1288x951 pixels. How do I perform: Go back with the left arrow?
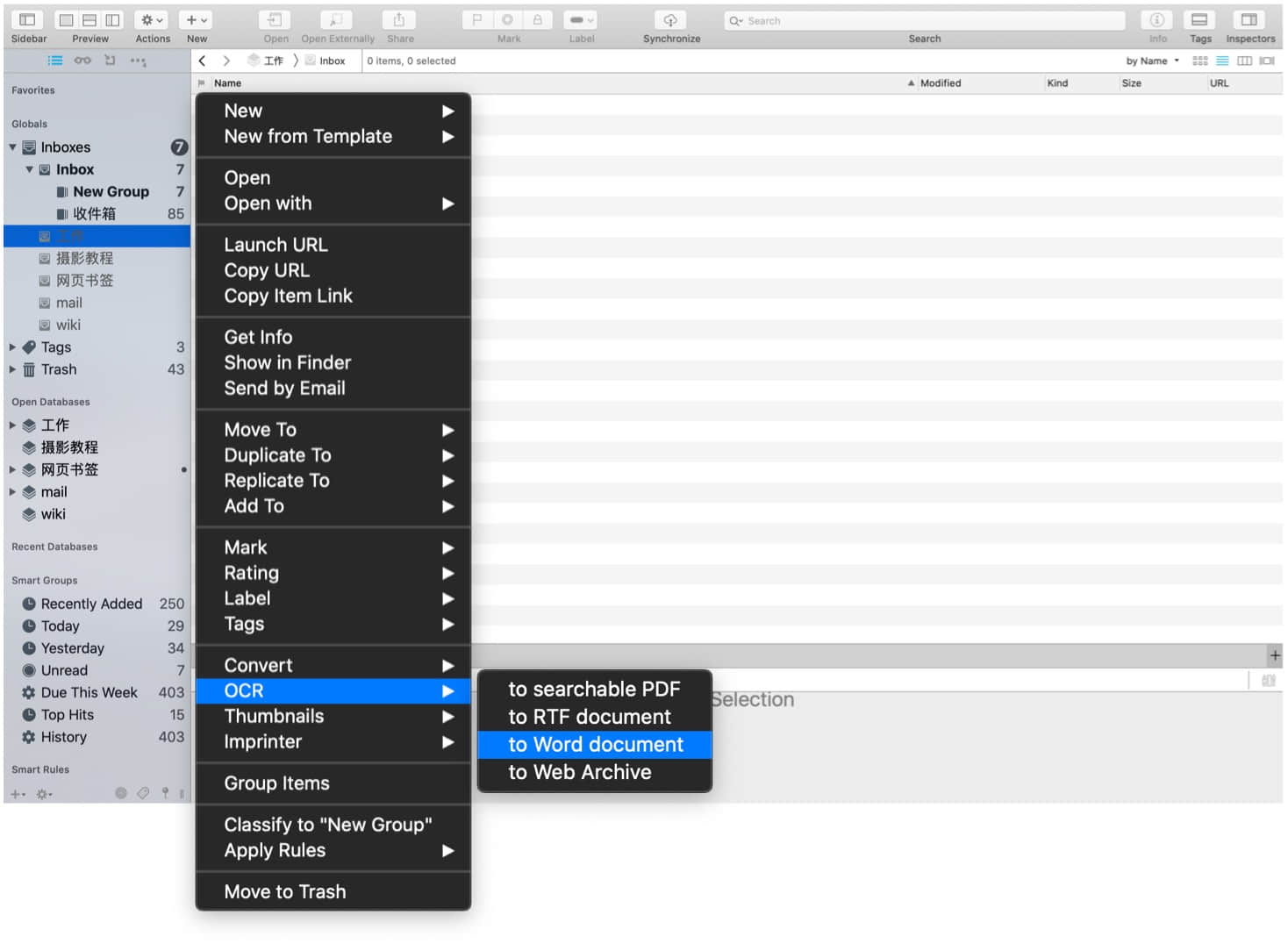click(x=203, y=61)
